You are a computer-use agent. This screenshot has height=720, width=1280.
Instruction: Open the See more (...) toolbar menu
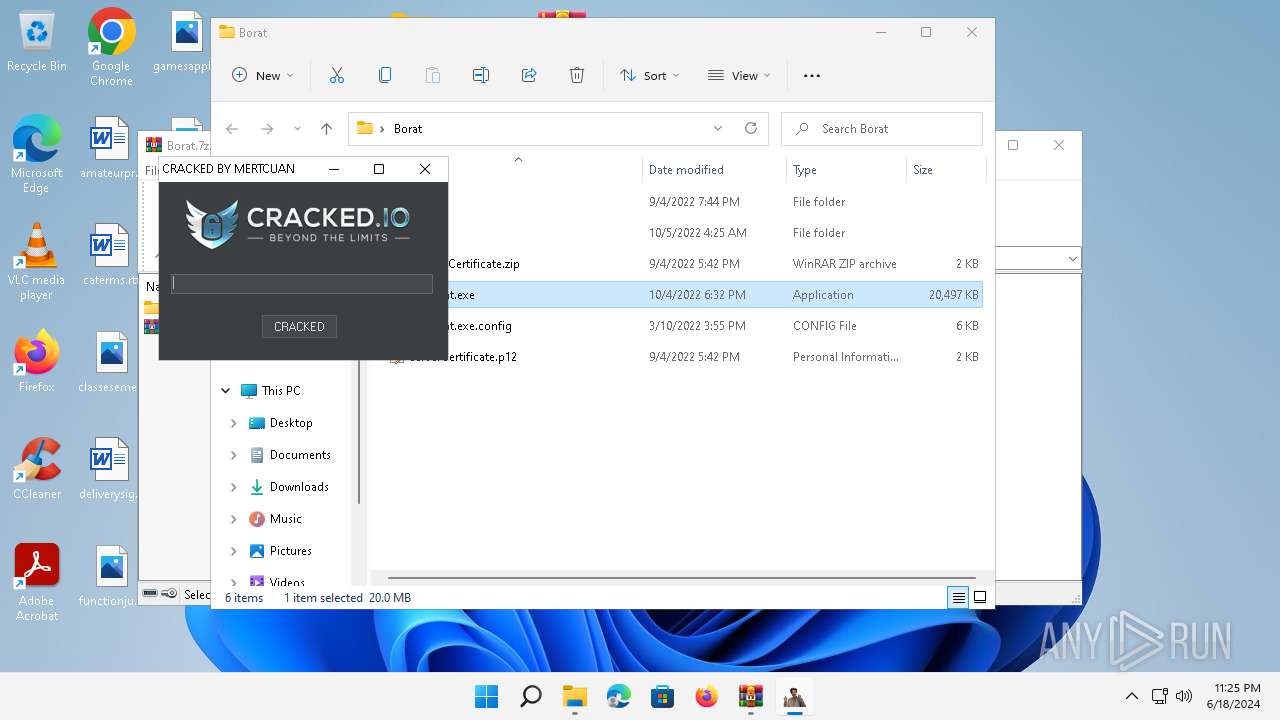click(812, 76)
